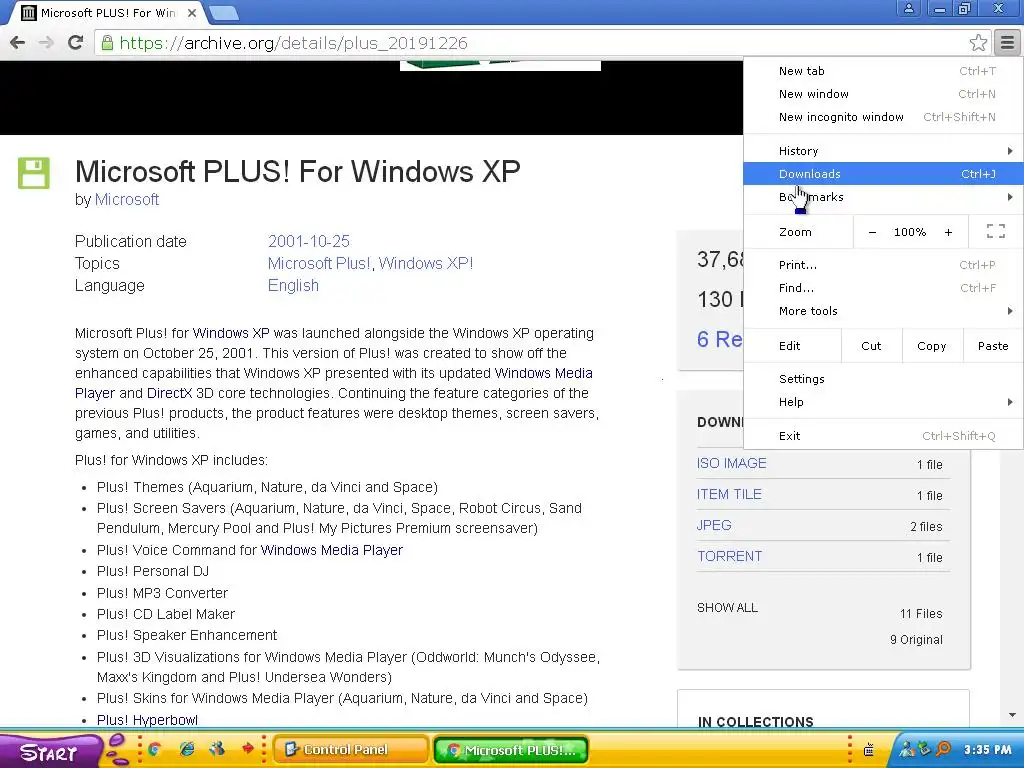The width and height of the screenshot is (1024, 768).
Task: Reload the current page
Action: click(76, 43)
